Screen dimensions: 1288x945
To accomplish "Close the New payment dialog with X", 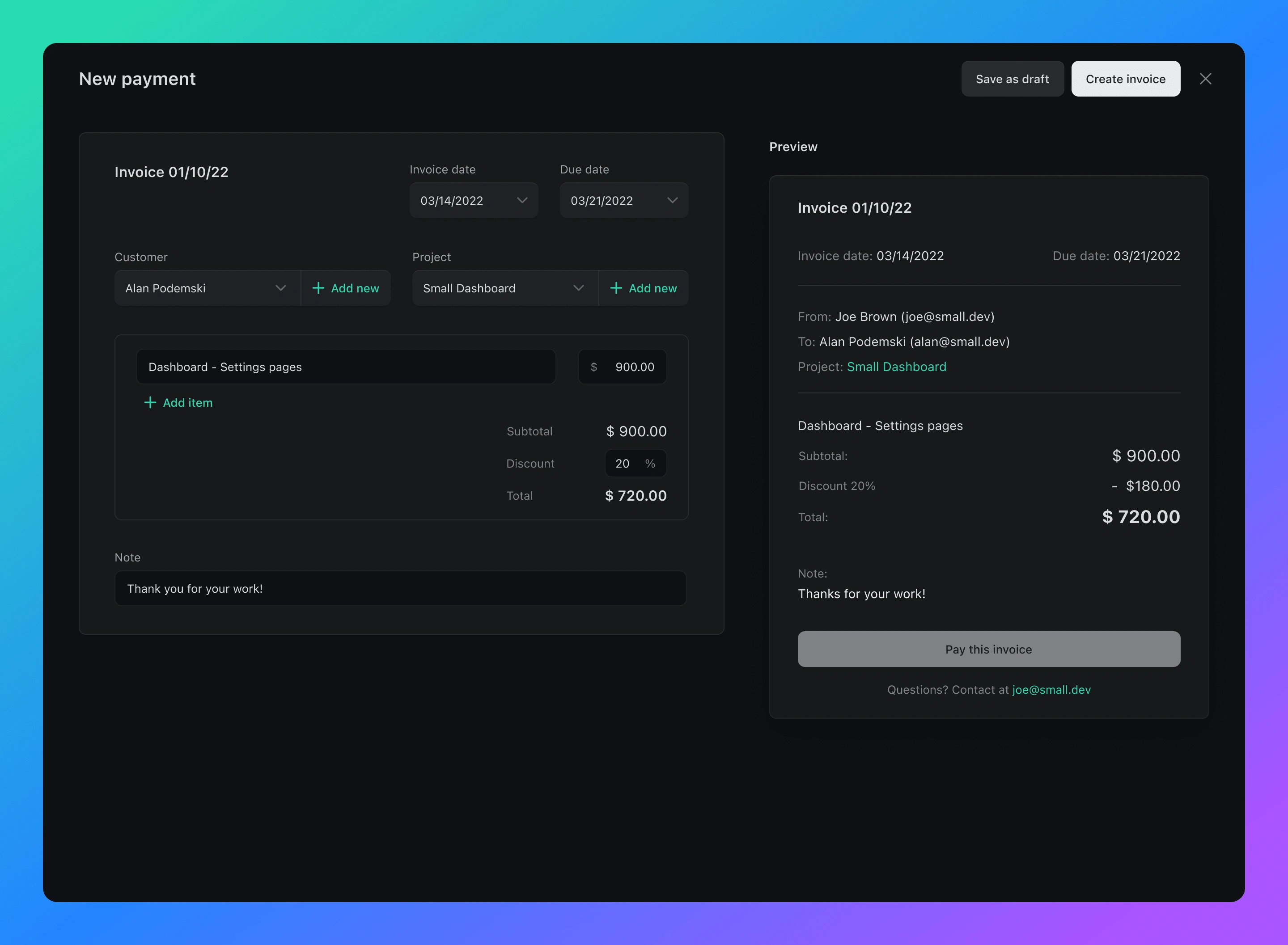I will pyautogui.click(x=1205, y=79).
